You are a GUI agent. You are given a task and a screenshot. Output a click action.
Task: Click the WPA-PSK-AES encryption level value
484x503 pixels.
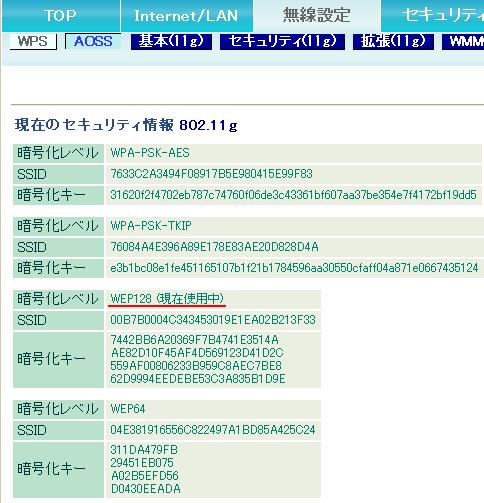pos(150,153)
